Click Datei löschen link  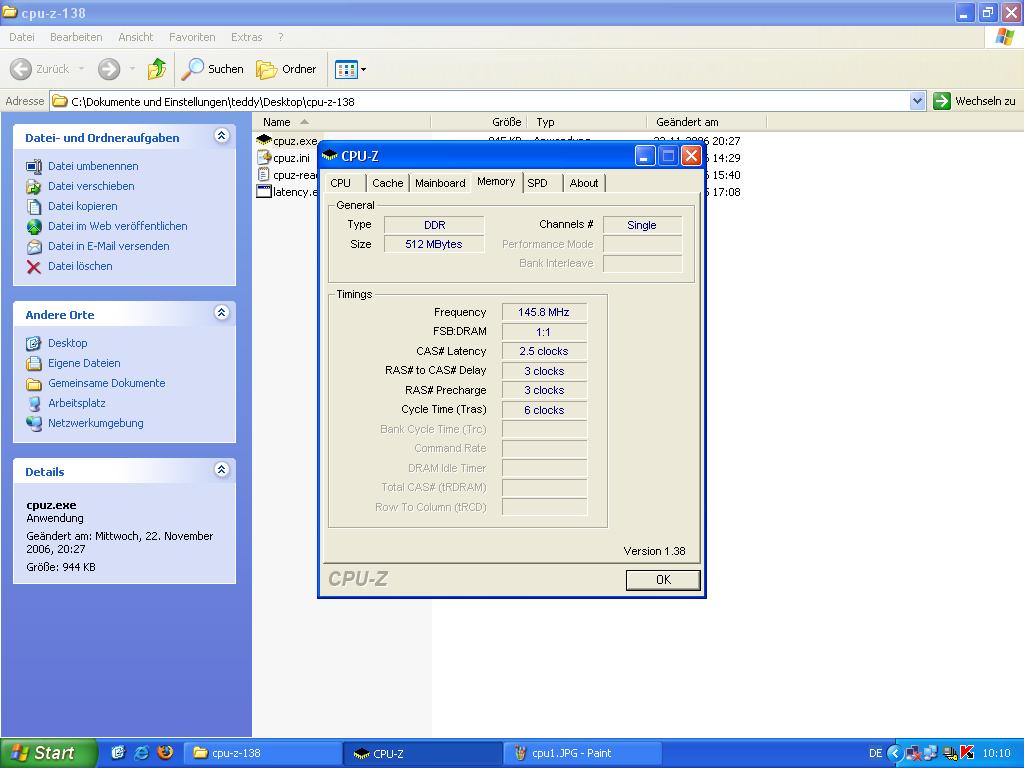click(x=80, y=266)
